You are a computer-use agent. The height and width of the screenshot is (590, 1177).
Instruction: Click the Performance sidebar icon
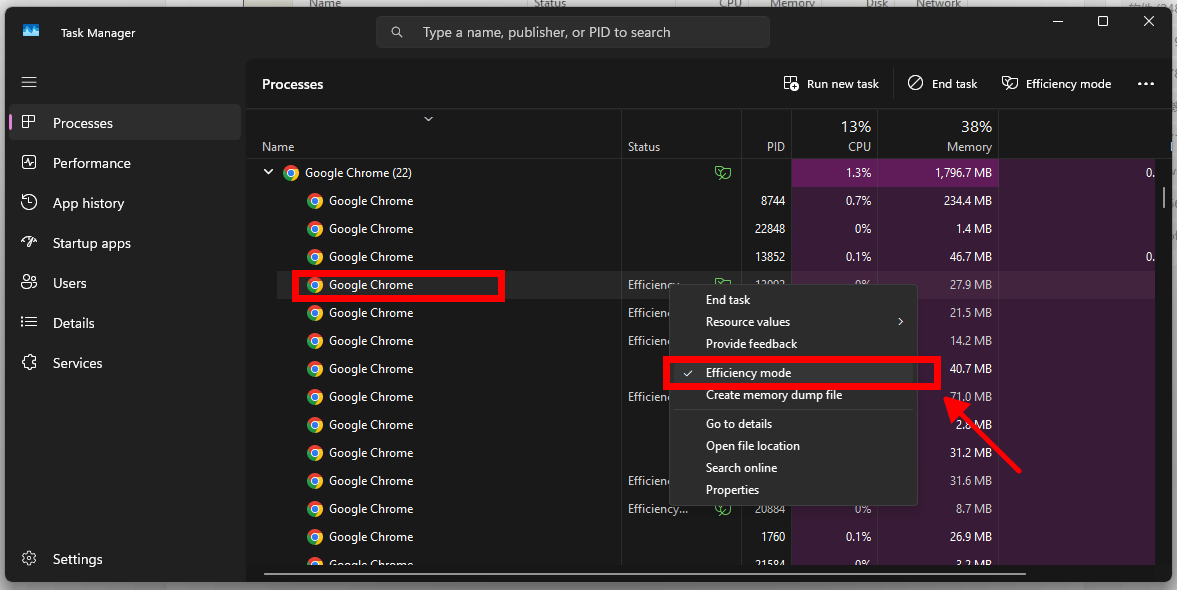[29, 163]
